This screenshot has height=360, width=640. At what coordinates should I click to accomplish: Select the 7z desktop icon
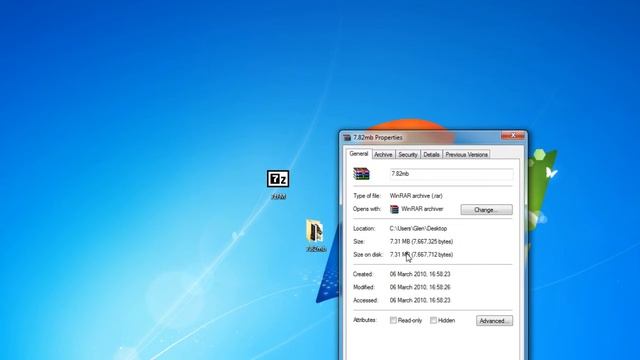click(278, 179)
